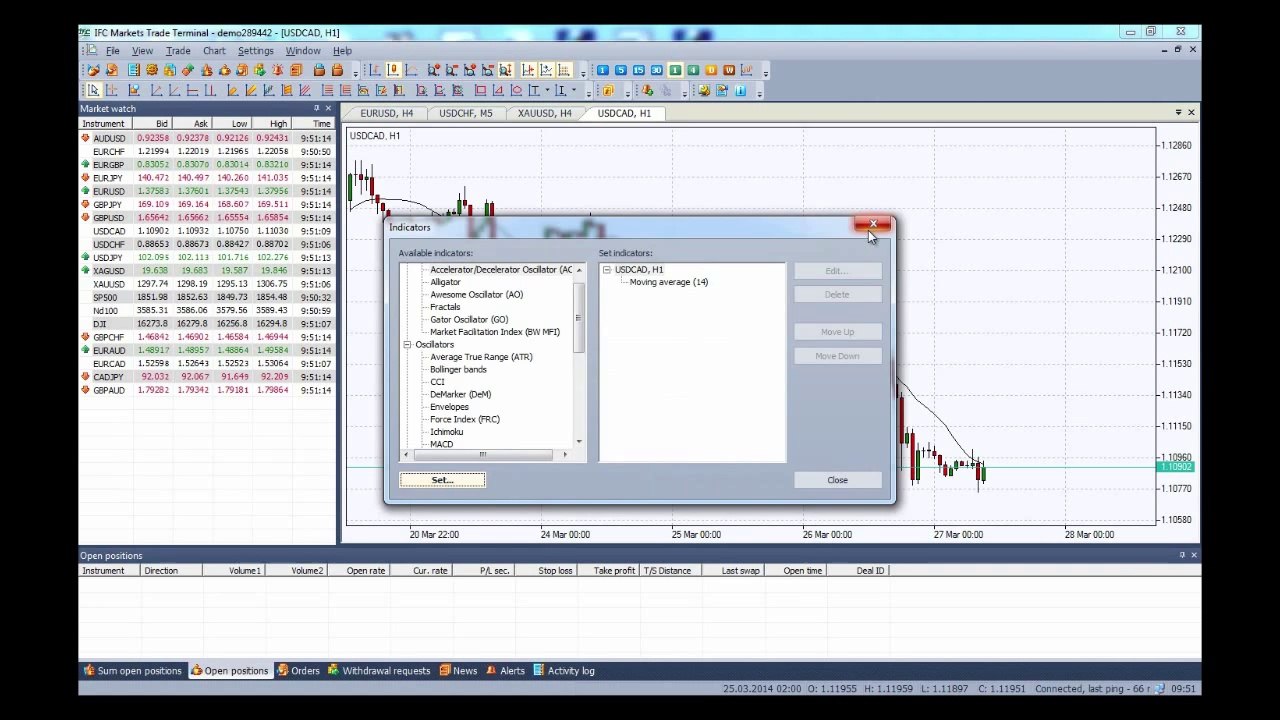Select Ichimoku indicator in the list
The height and width of the screenshot is (720, 1280).
(x=446, y=432)
